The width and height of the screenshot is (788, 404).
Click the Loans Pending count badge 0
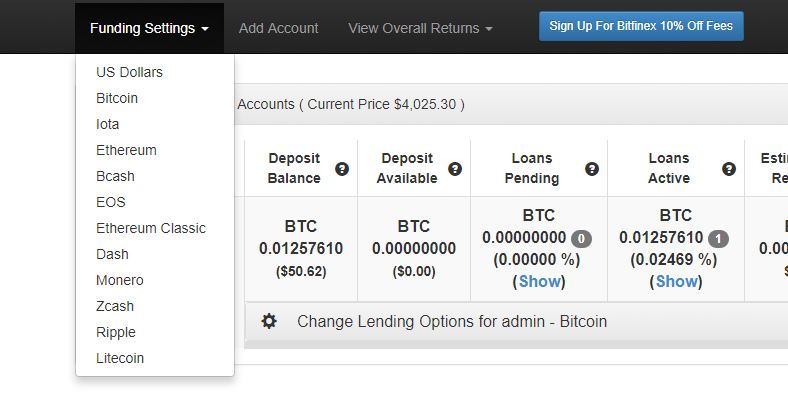coord(581,239)
